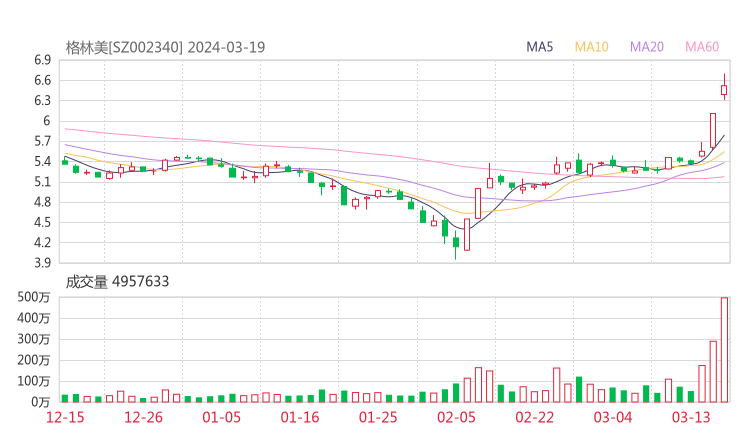Viewport: 740px width, 440px height.
Task: Click the tallest volume bar reaching 500万
Action: (724, 350)
